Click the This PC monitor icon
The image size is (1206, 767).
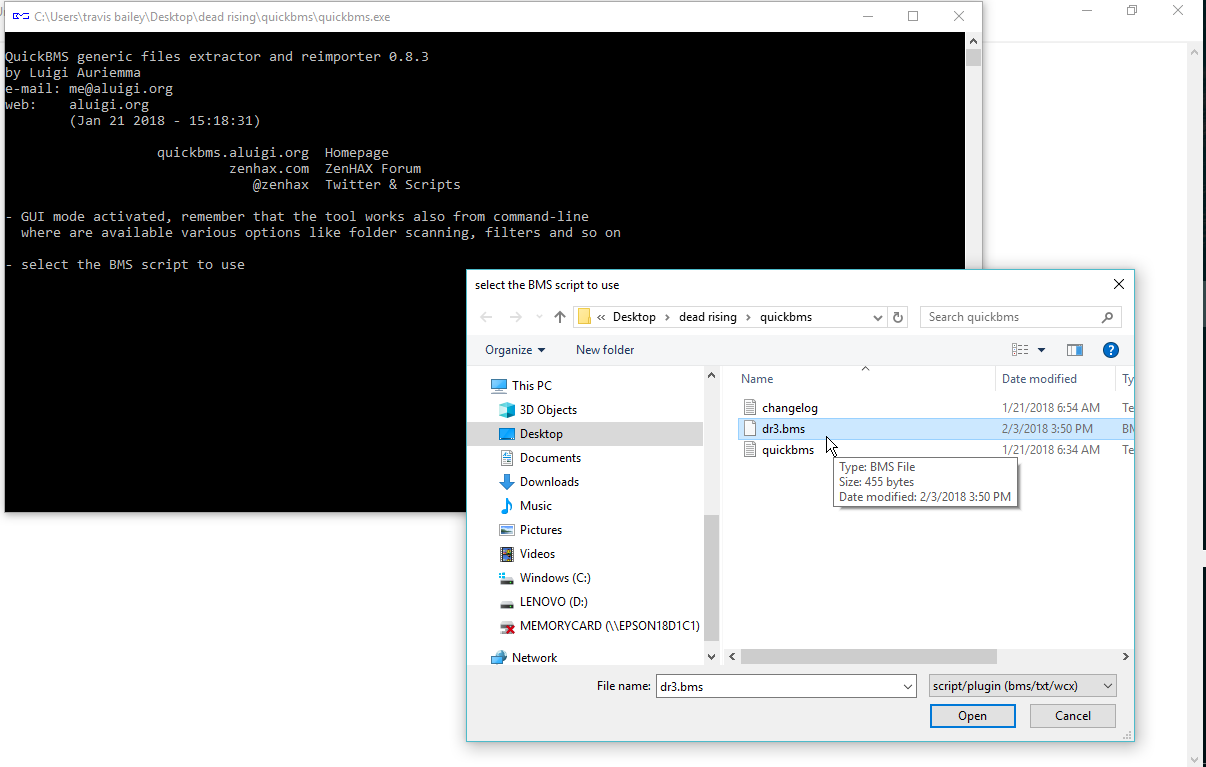499,386
